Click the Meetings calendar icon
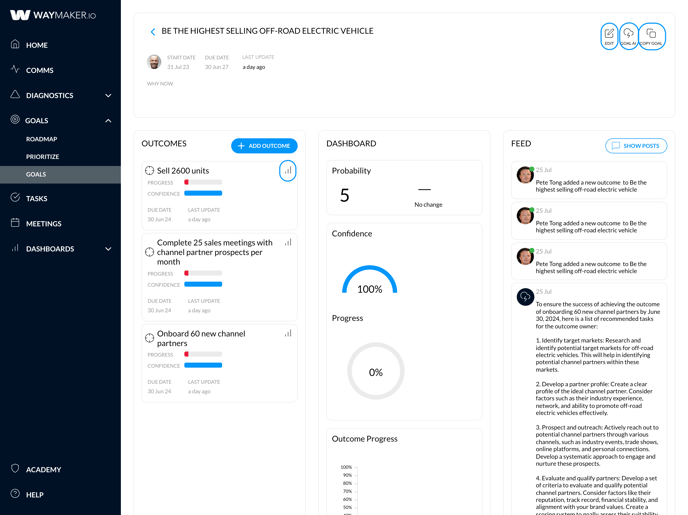The image size is (688, 515). click(15, 222)
